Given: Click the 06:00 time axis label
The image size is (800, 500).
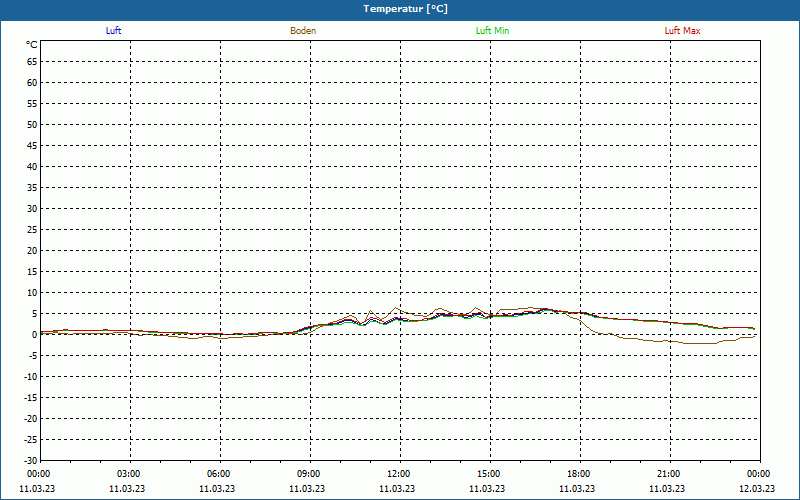Looking at the screenshot, I should (218, 474).
